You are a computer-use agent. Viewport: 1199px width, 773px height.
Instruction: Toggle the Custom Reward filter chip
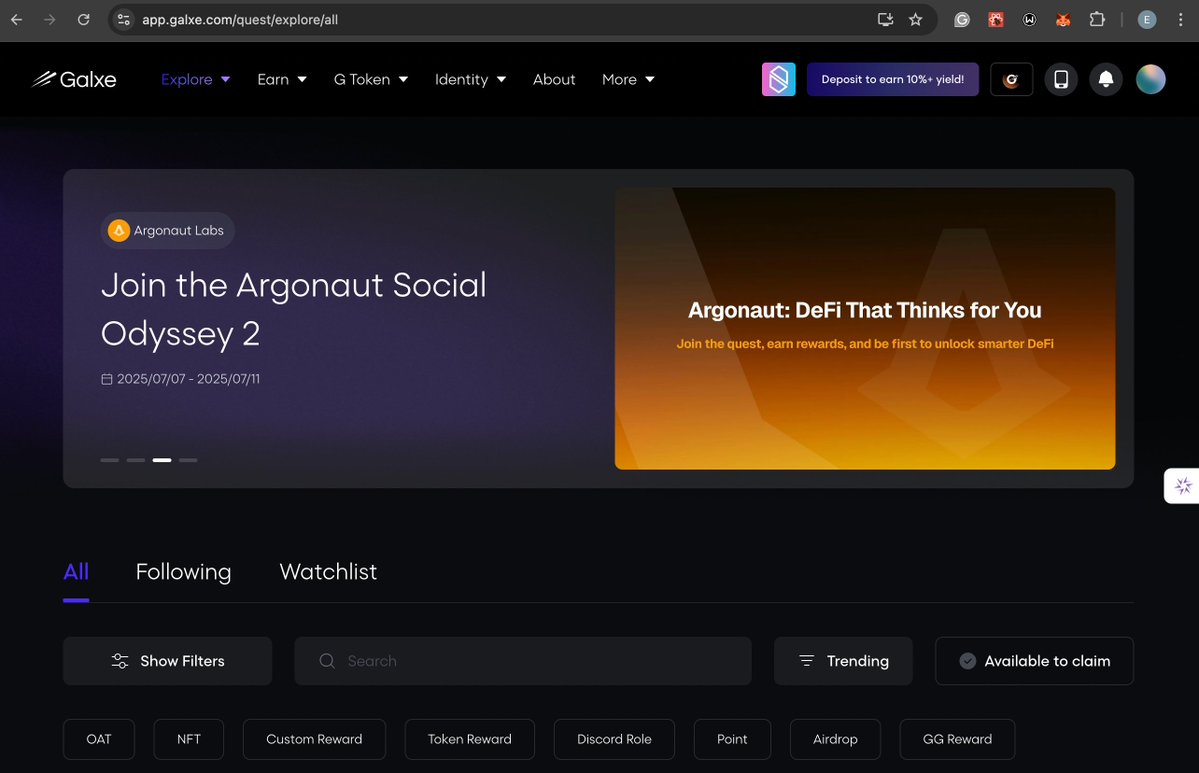click(x=314, y=739)
